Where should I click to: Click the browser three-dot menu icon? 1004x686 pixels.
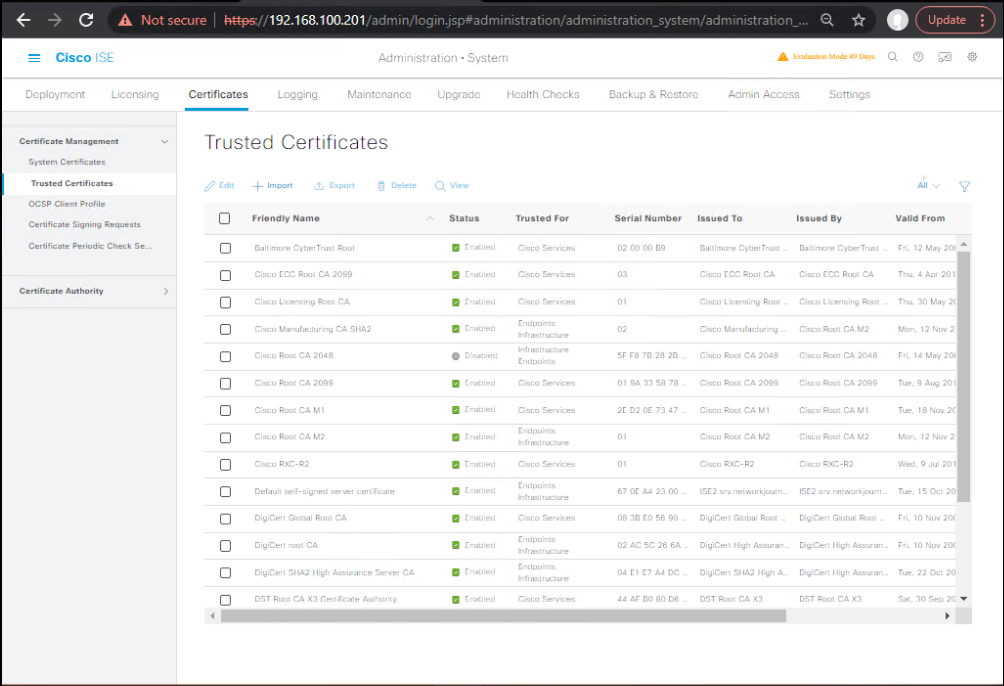coord(982,20)
